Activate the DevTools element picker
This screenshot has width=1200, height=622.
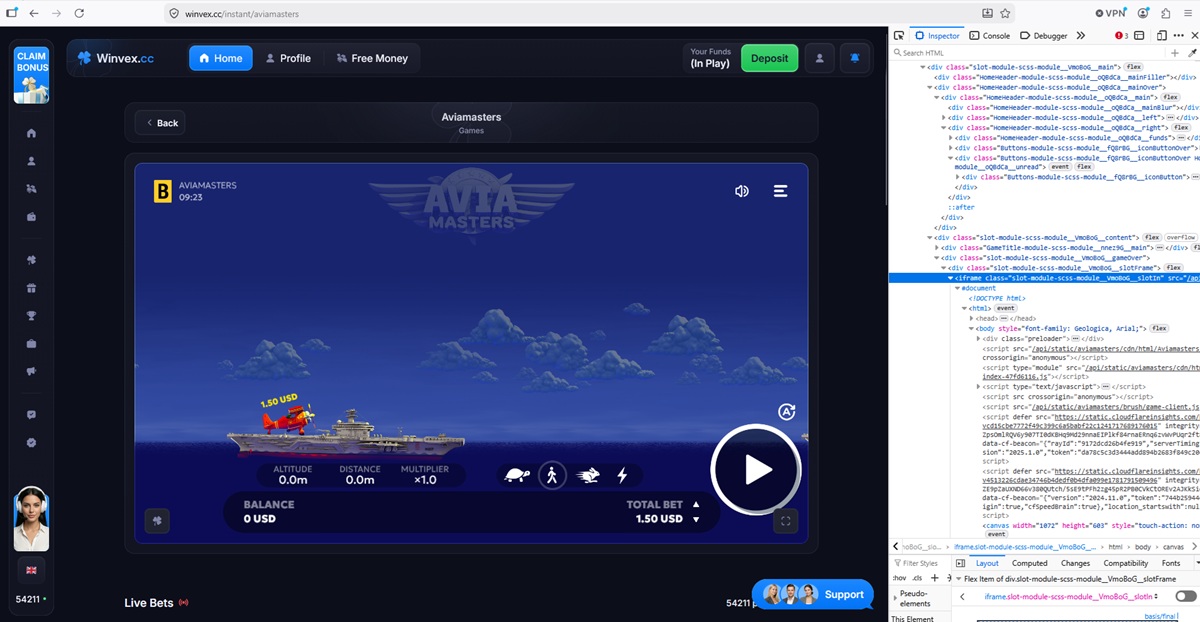[x=899, y=35]
